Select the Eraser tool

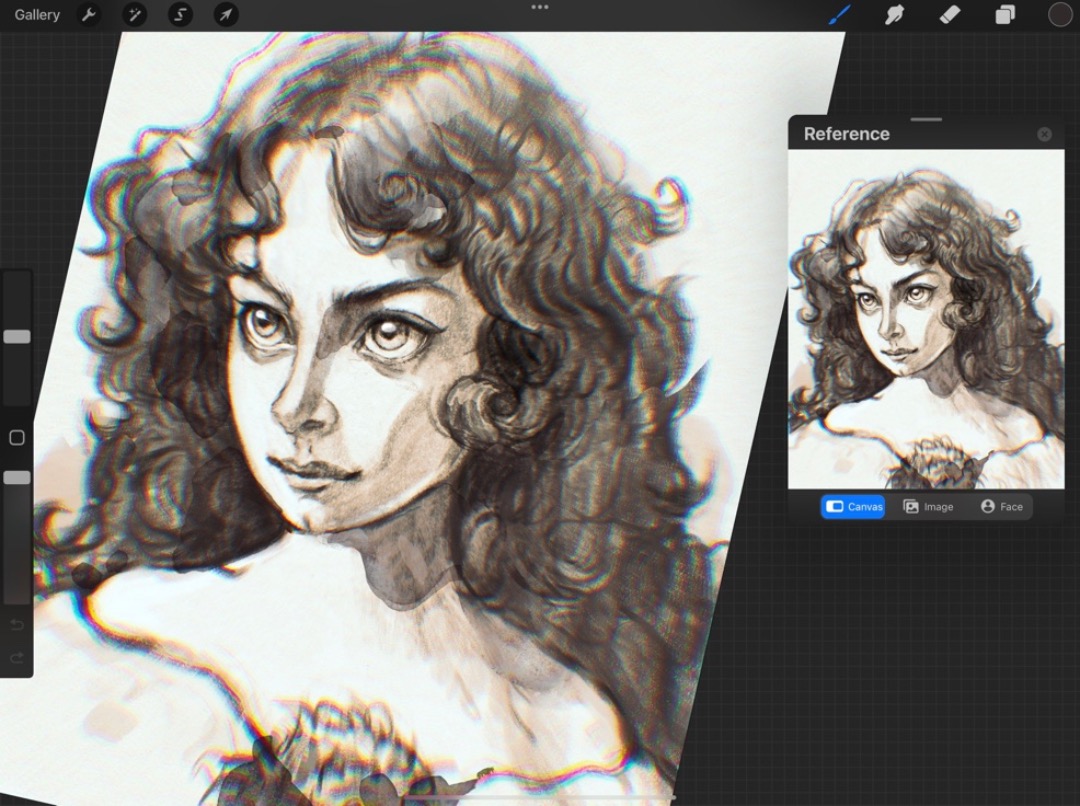[950, 14]
